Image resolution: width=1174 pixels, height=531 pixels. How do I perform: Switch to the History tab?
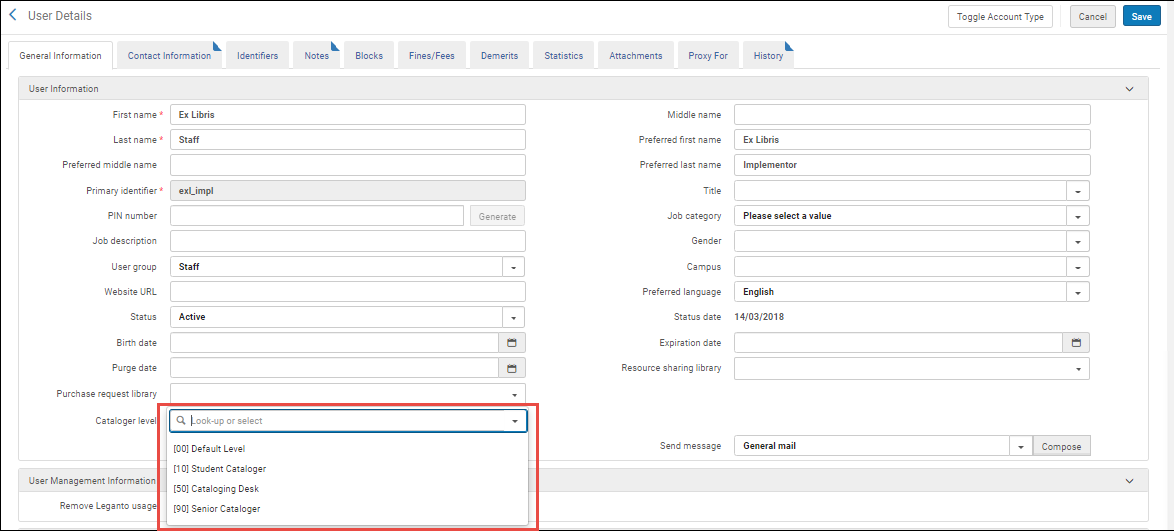coord(768,55)
